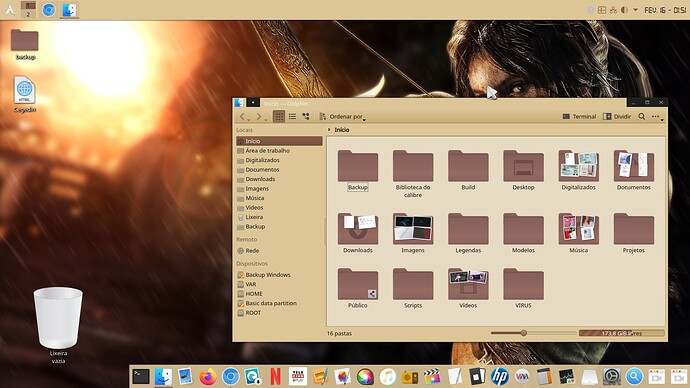Go forward with the right arrow
The width and height of the screenshot is (690, 388).
tap(259, 116)
